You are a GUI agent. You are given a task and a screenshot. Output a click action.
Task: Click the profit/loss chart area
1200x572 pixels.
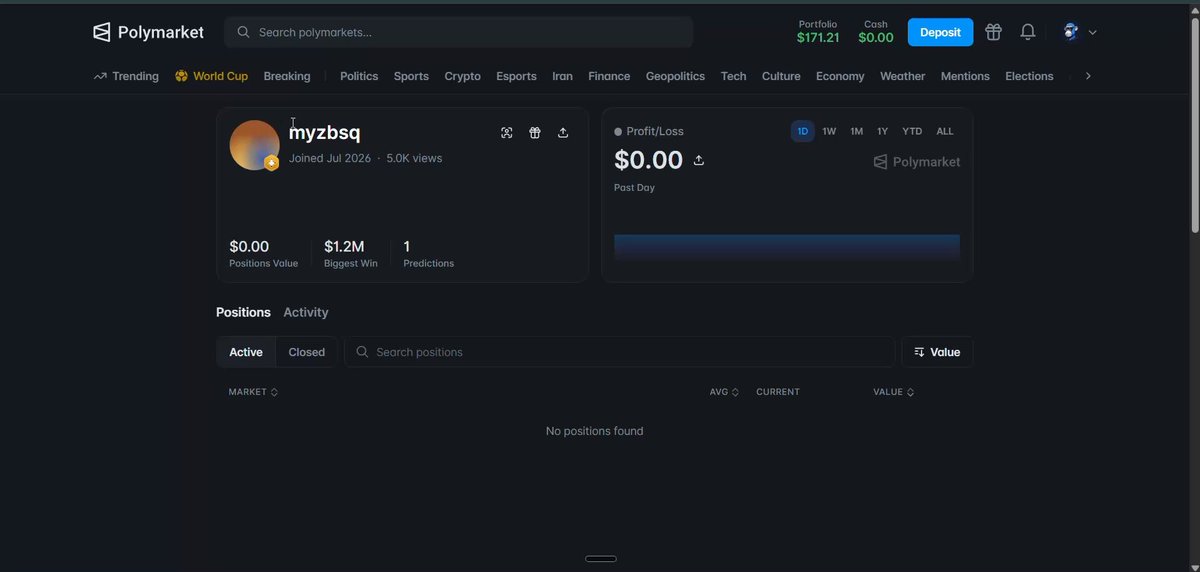click(x=787, y=248)
